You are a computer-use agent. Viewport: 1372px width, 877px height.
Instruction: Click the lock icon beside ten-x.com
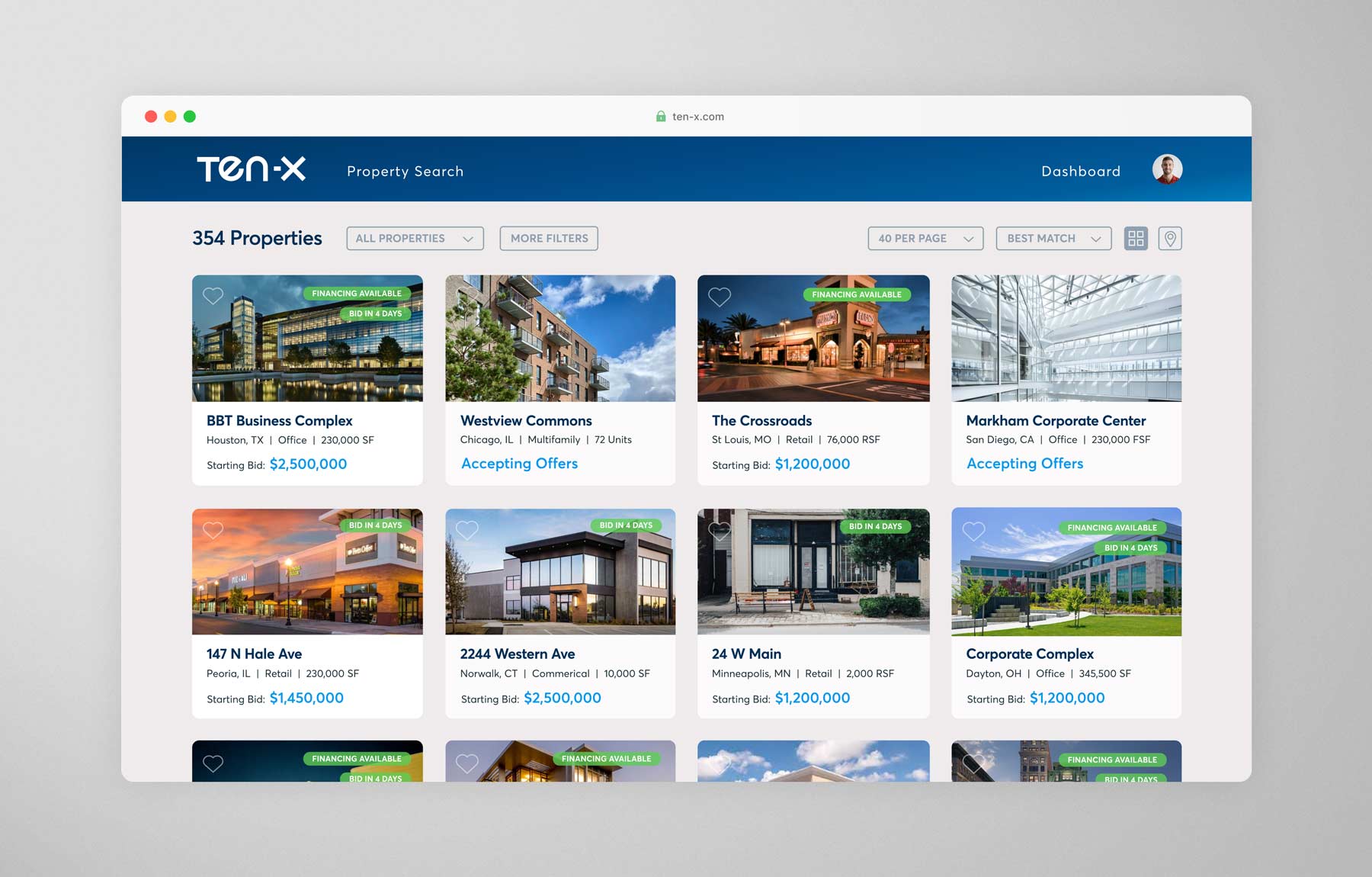coord(661,117)
